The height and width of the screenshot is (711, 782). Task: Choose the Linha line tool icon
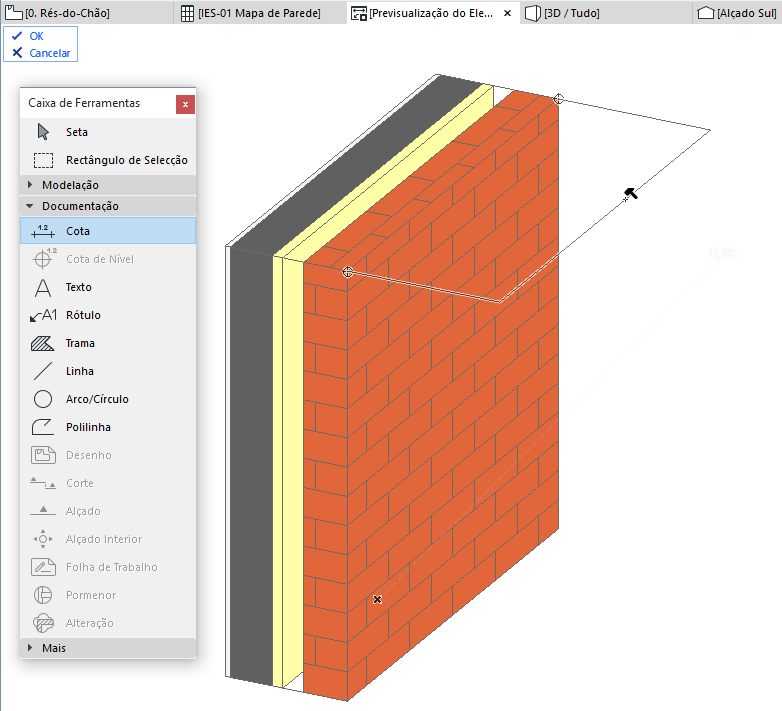pos(43,371)
